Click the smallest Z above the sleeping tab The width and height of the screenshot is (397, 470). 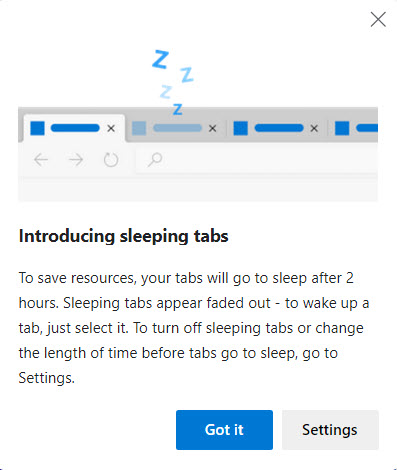click(178, 109)
